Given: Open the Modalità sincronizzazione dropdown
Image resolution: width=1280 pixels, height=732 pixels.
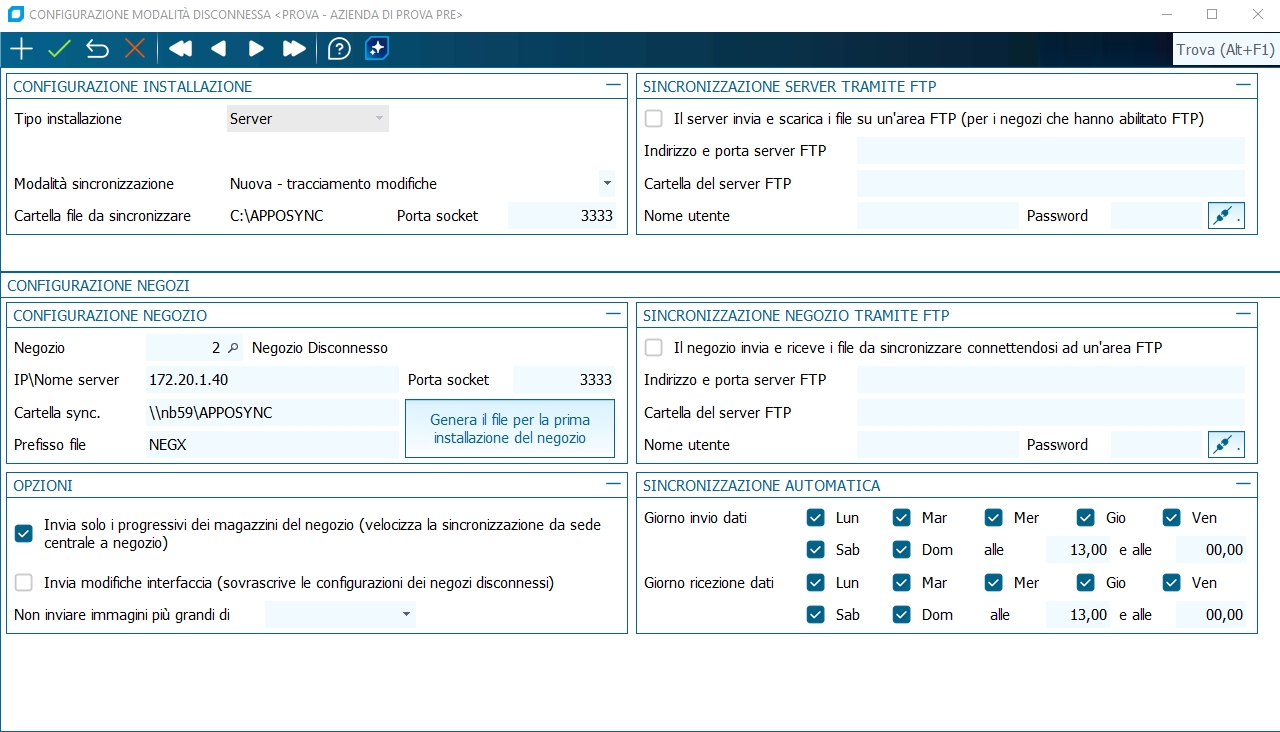Looking at the screenshot, I should coord(607,184).
